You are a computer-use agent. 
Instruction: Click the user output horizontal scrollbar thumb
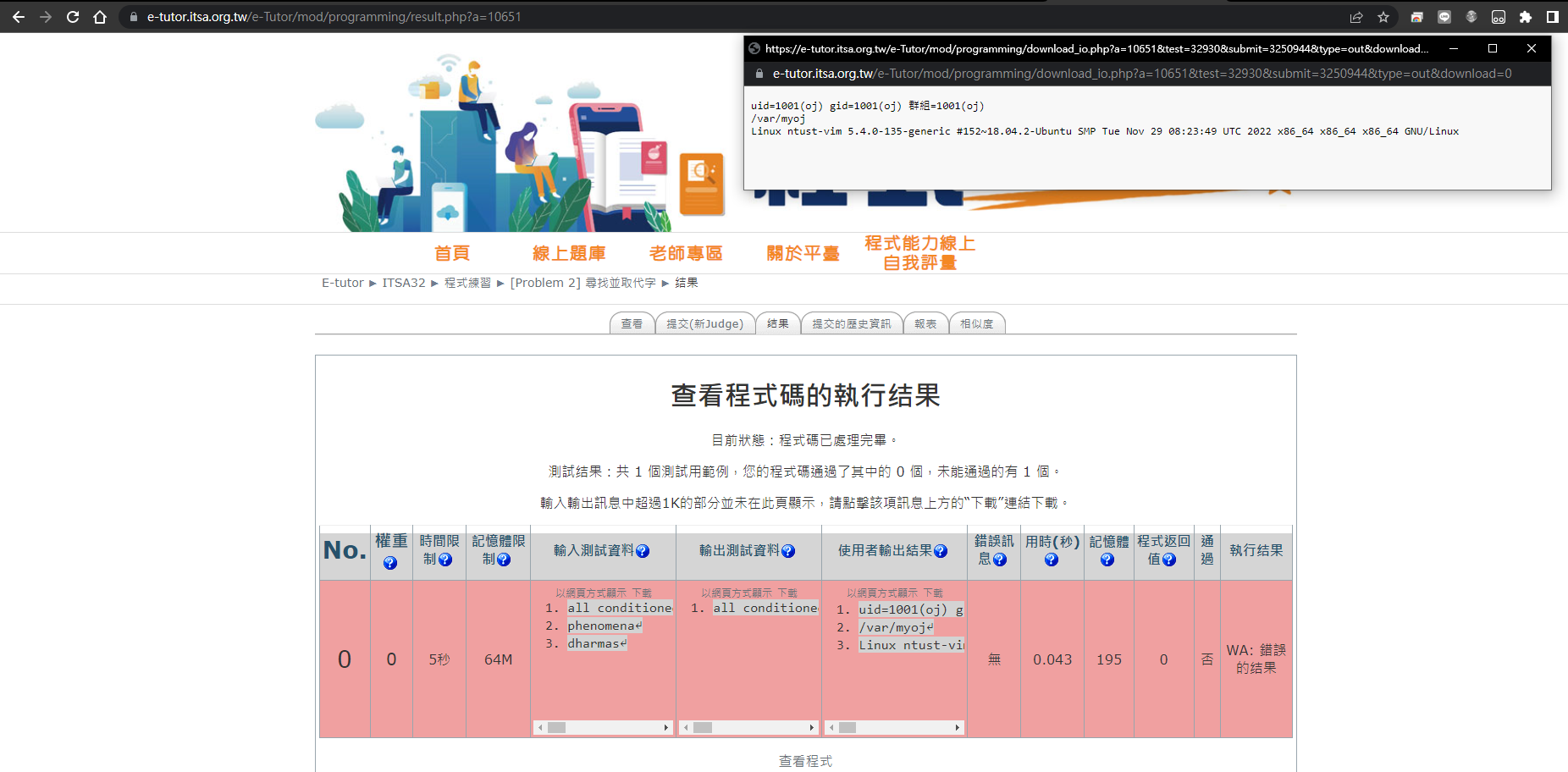click(847, 727)
